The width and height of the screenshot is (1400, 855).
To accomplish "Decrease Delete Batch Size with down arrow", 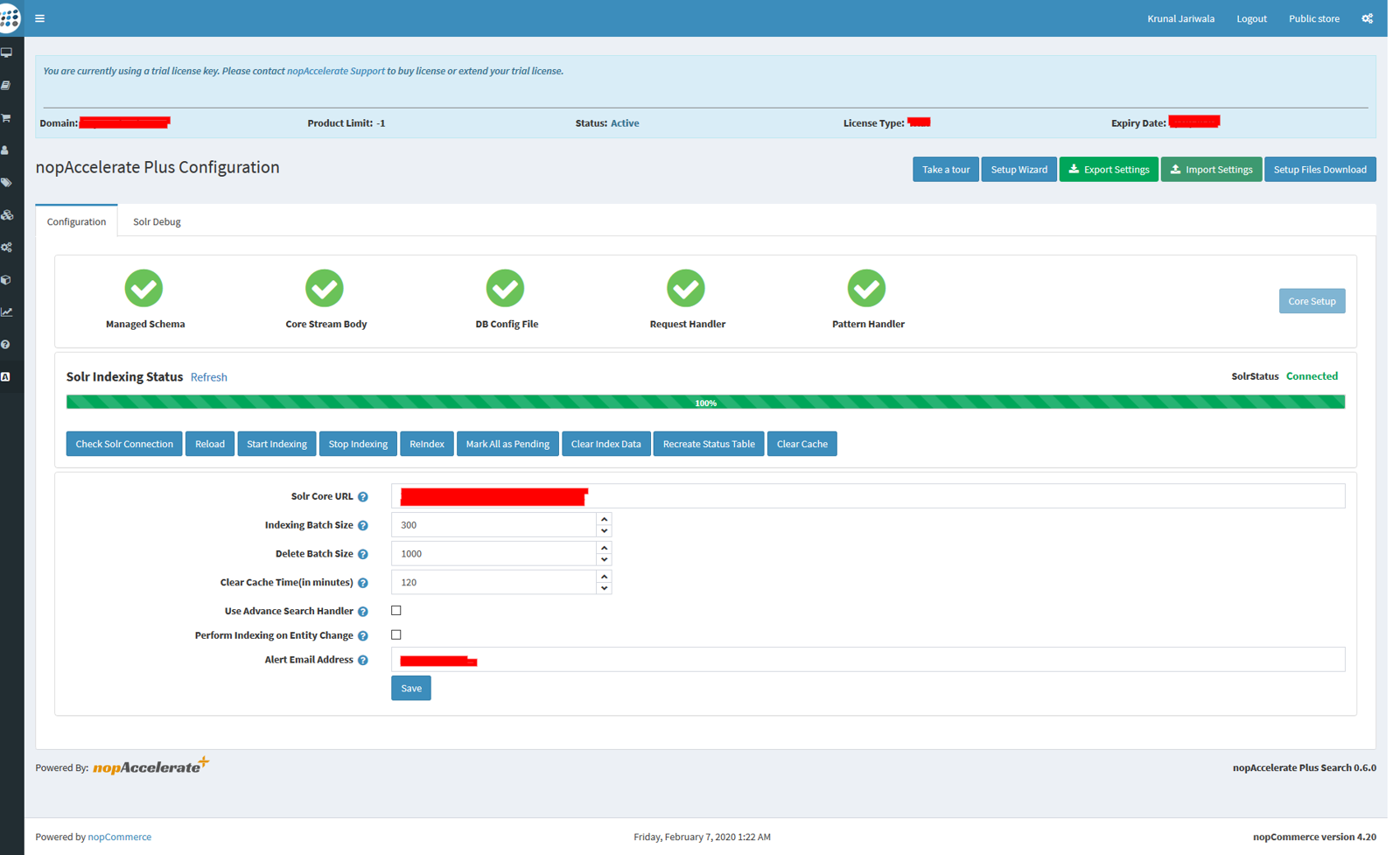I will pos(604,560).
